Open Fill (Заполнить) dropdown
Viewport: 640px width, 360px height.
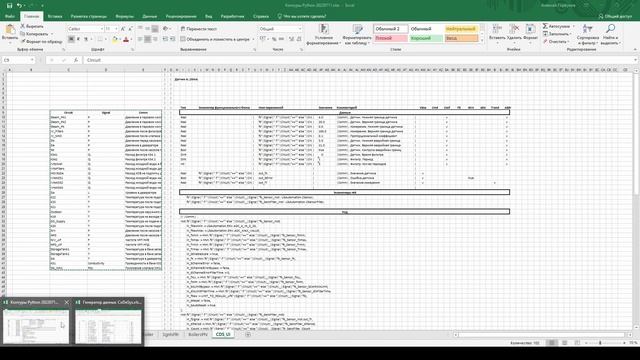(557, 34)
